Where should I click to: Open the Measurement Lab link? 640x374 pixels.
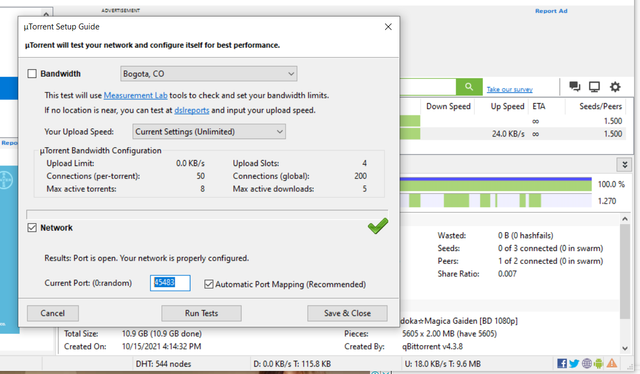pyautogui.click(x=136, y=95)
